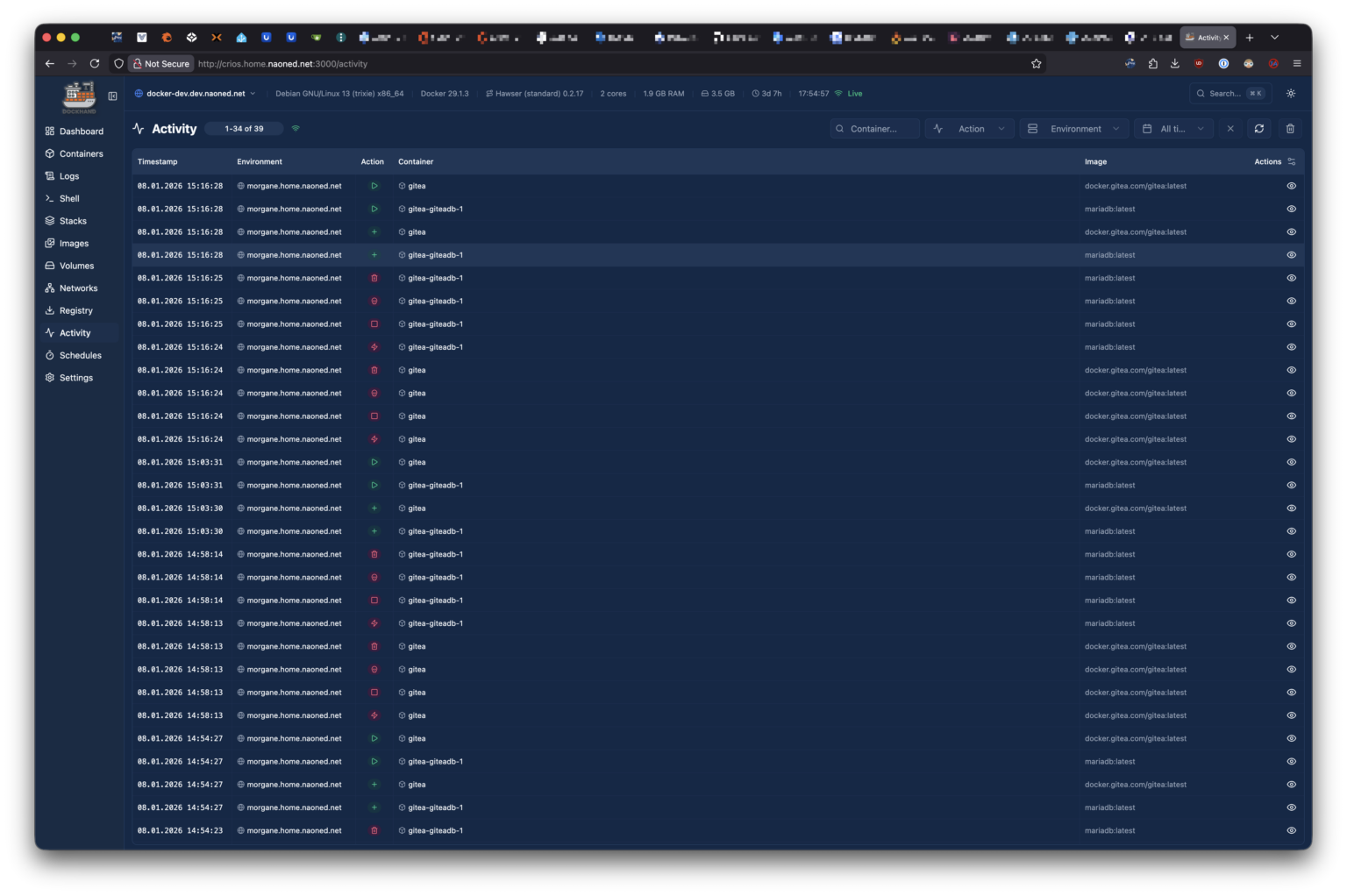The width and height of the screenshot is (1347, 896).
Task: Sort by the Timestamp column header
Action: click(158, 162)
